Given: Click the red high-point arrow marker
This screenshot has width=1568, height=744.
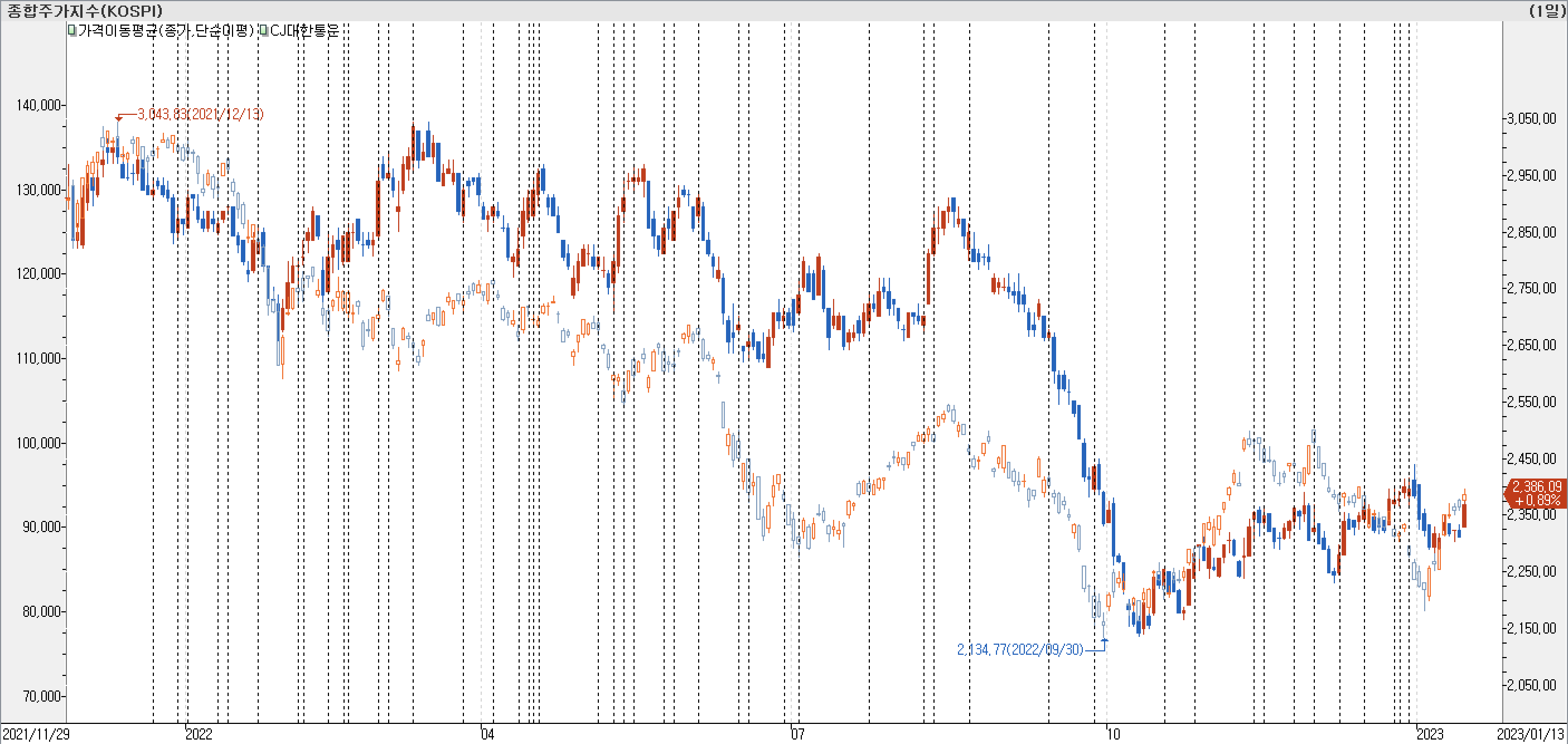Looking at the screenshot, I should [119, 118].
